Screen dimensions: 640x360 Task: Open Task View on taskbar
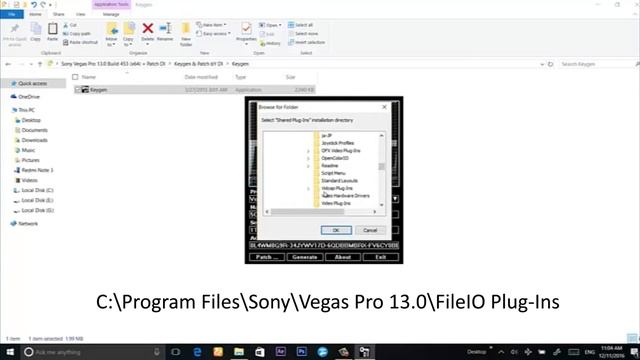pos(176,352)
